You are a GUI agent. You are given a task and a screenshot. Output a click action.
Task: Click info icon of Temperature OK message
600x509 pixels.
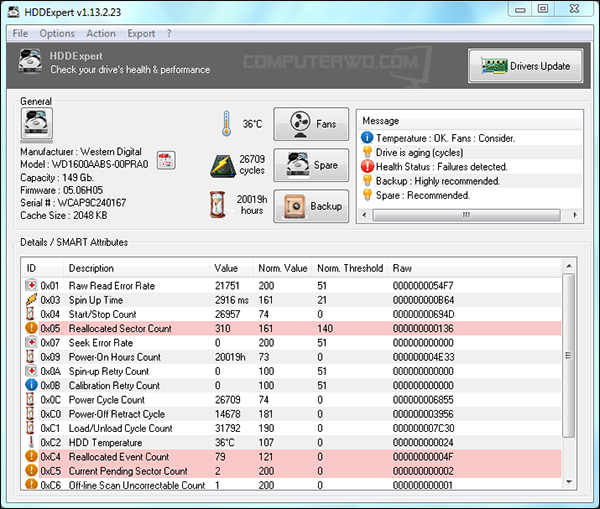(x=367, y=137)
